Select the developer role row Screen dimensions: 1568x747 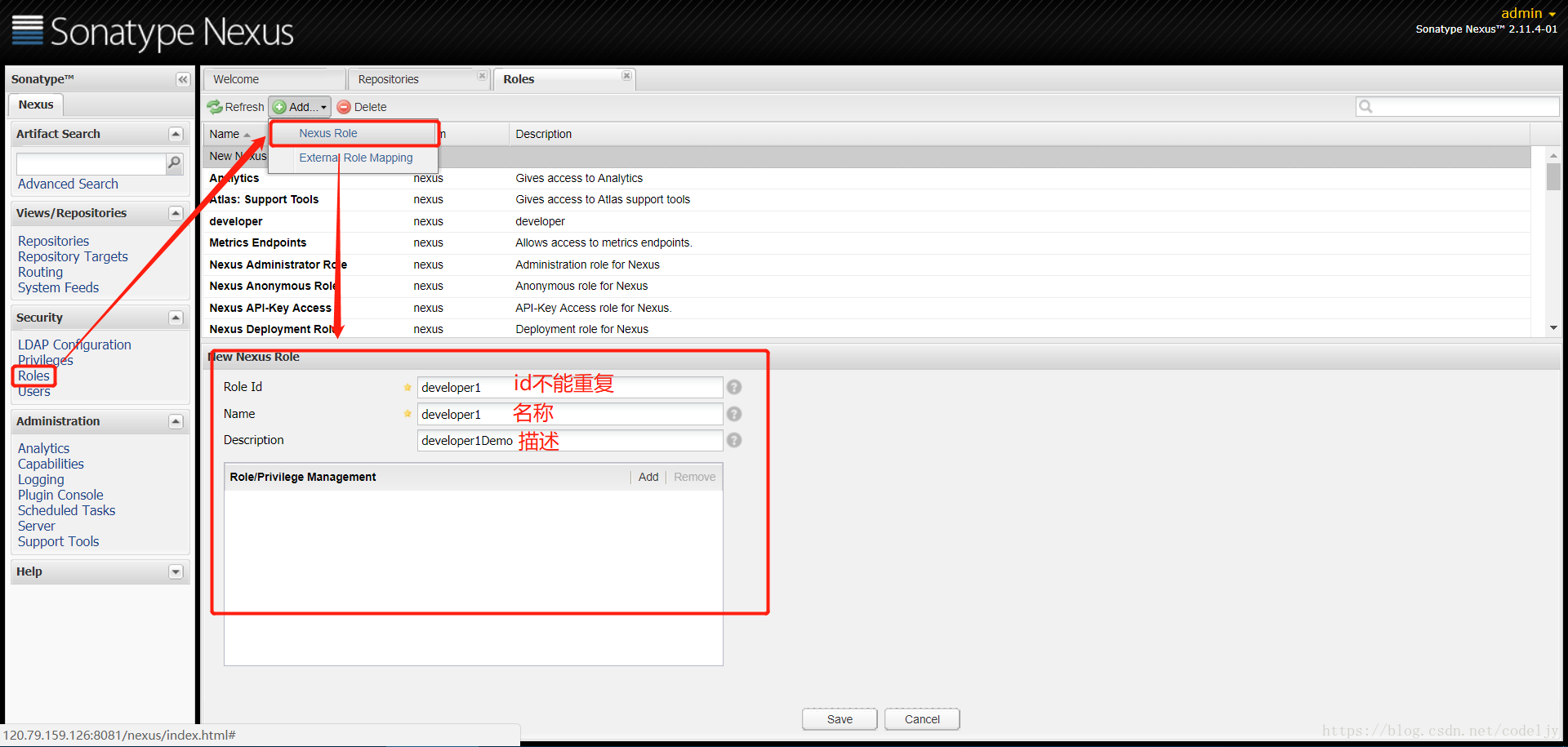point(866,221)
